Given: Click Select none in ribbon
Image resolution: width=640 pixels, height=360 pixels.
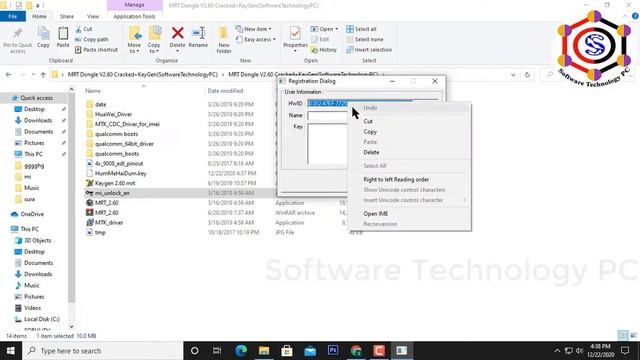Looking at the screenshot, I should tap(364, 40).
